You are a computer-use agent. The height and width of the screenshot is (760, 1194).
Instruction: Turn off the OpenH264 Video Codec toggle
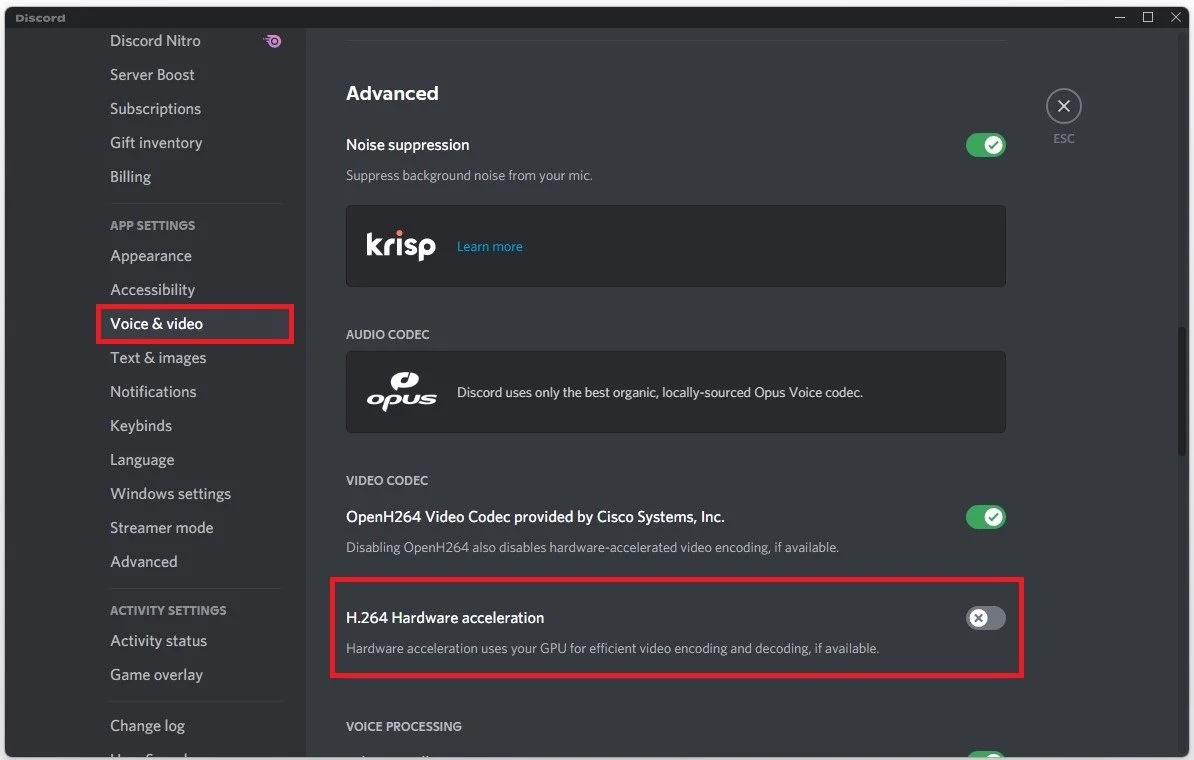(x=985, y=517)
